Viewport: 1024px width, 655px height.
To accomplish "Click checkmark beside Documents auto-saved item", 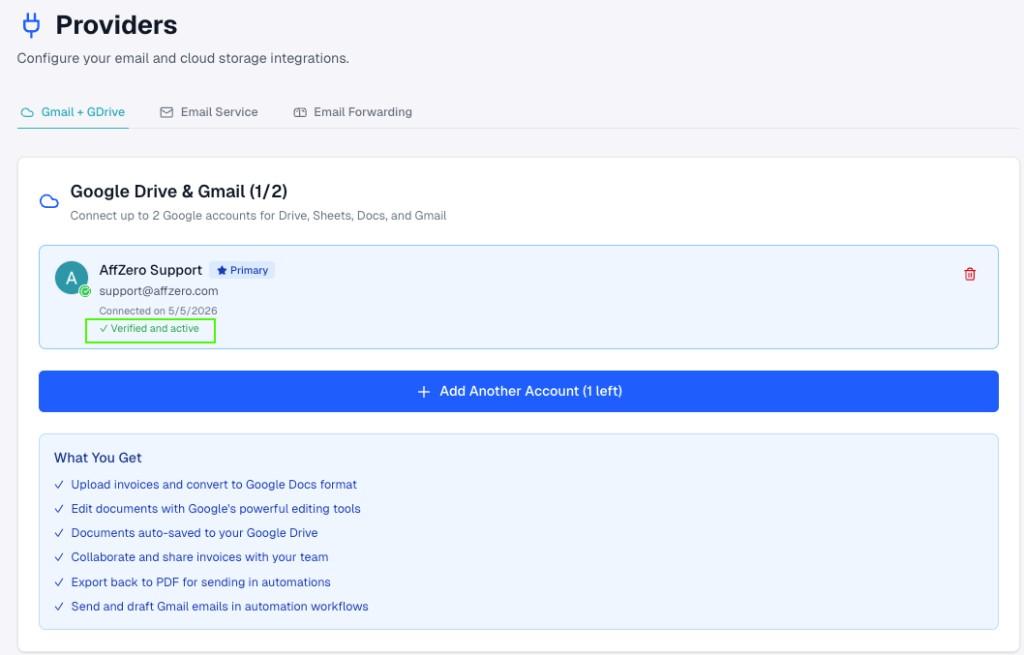I will (x=59, y=533).
